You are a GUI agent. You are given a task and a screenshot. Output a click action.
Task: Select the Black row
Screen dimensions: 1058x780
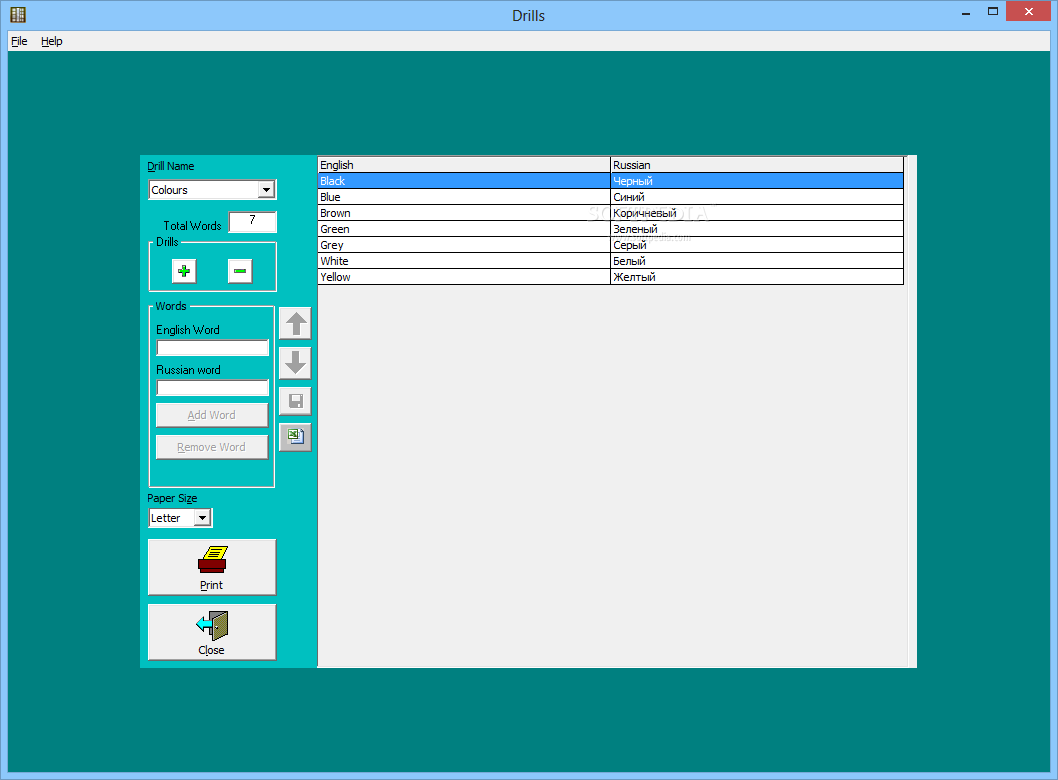611,181
